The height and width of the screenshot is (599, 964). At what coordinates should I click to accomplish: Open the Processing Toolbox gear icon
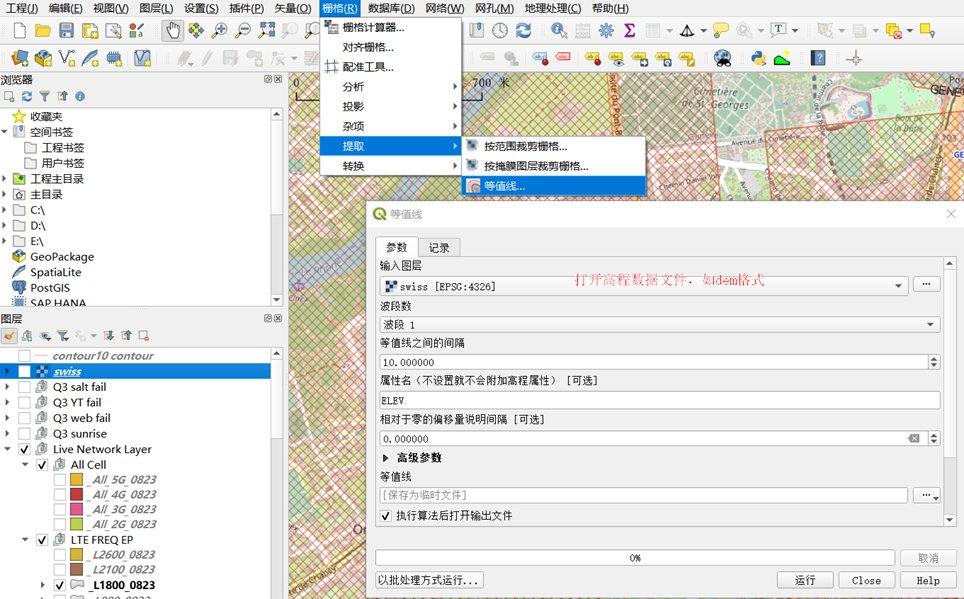605,33
